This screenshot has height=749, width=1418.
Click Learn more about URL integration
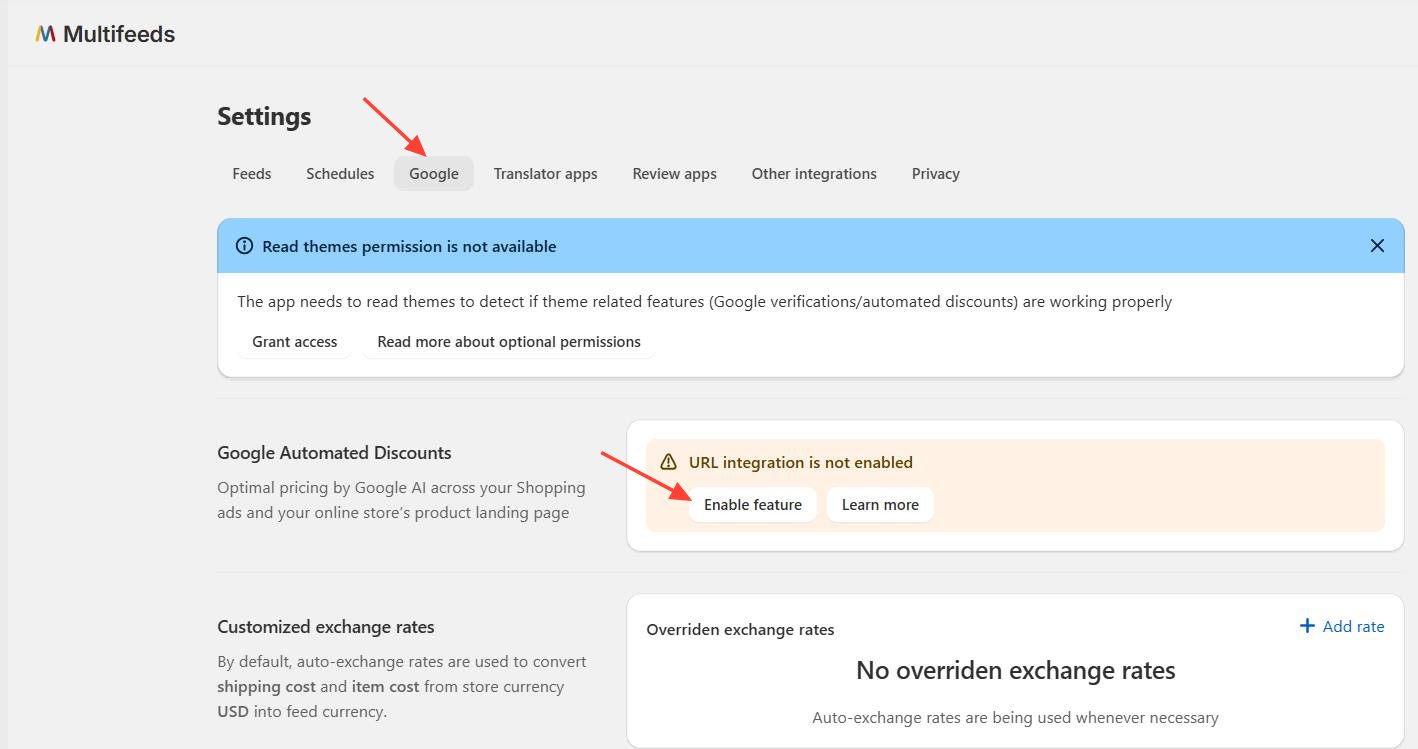click(880, 505)
